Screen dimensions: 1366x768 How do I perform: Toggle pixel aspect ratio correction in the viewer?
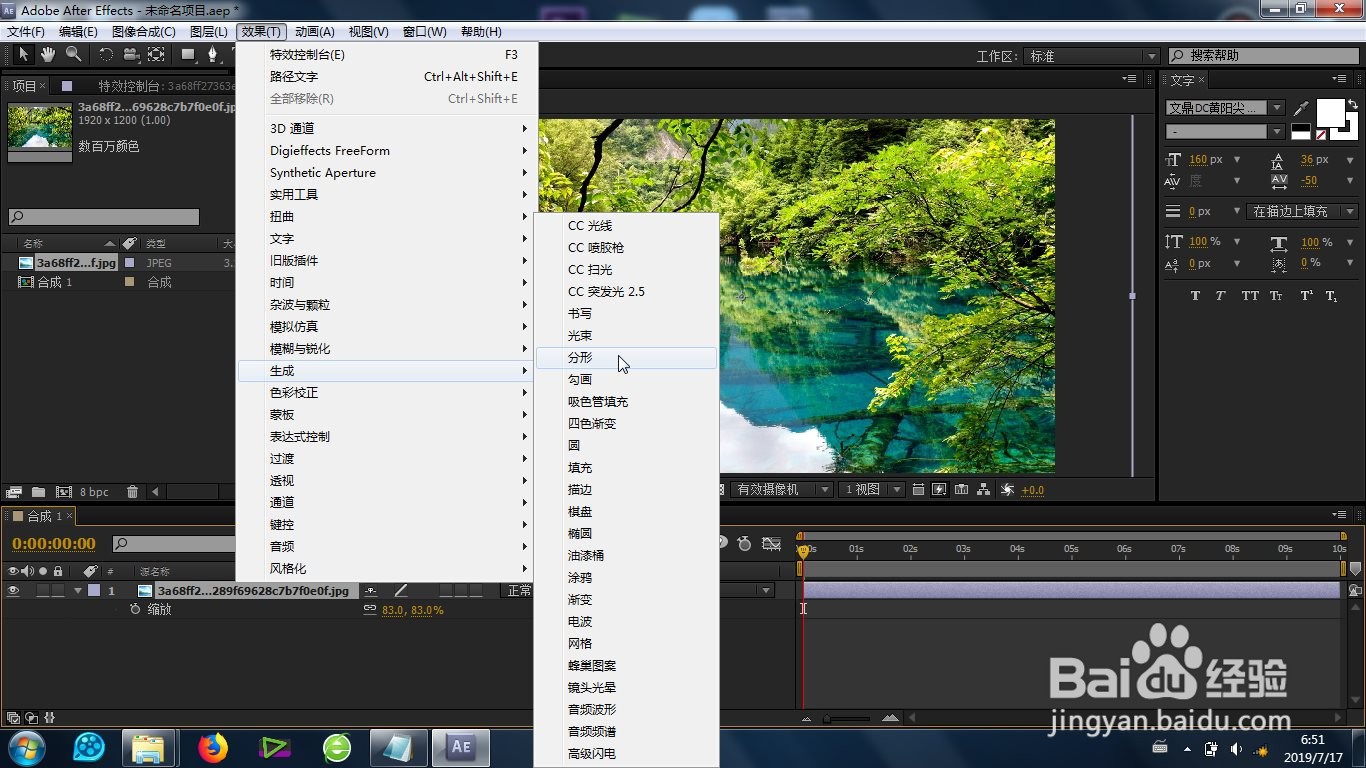918,490
